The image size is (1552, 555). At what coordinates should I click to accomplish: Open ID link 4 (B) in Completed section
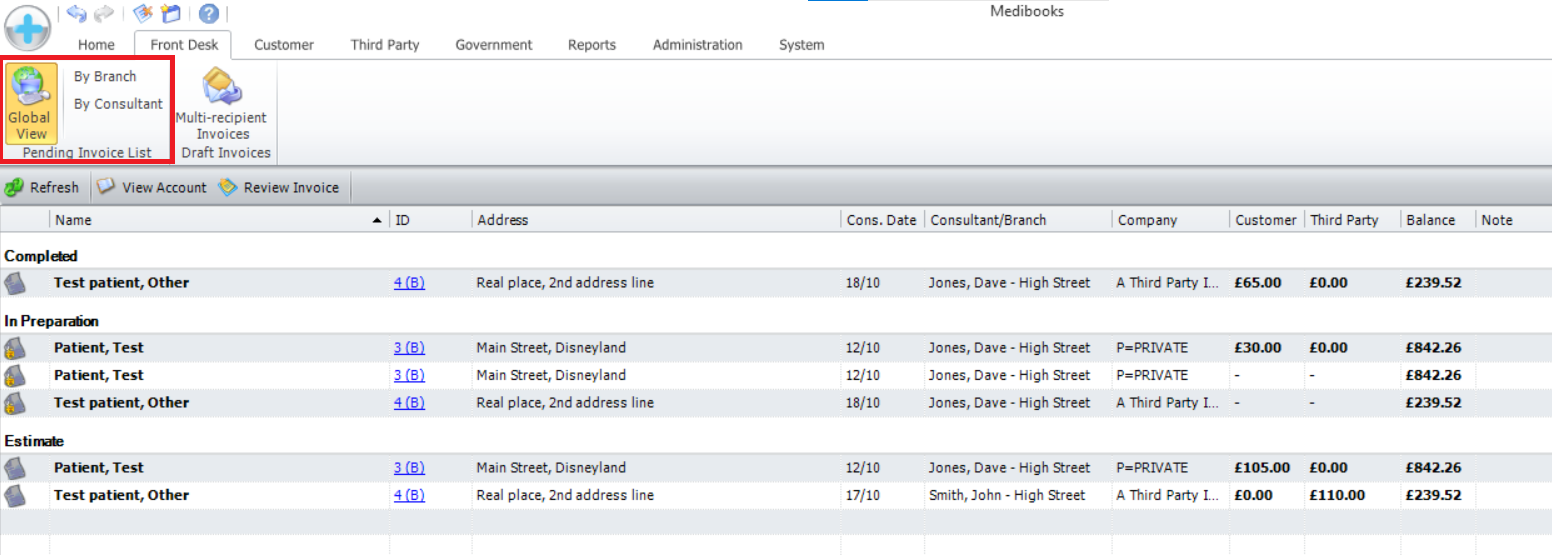point(409,283)
